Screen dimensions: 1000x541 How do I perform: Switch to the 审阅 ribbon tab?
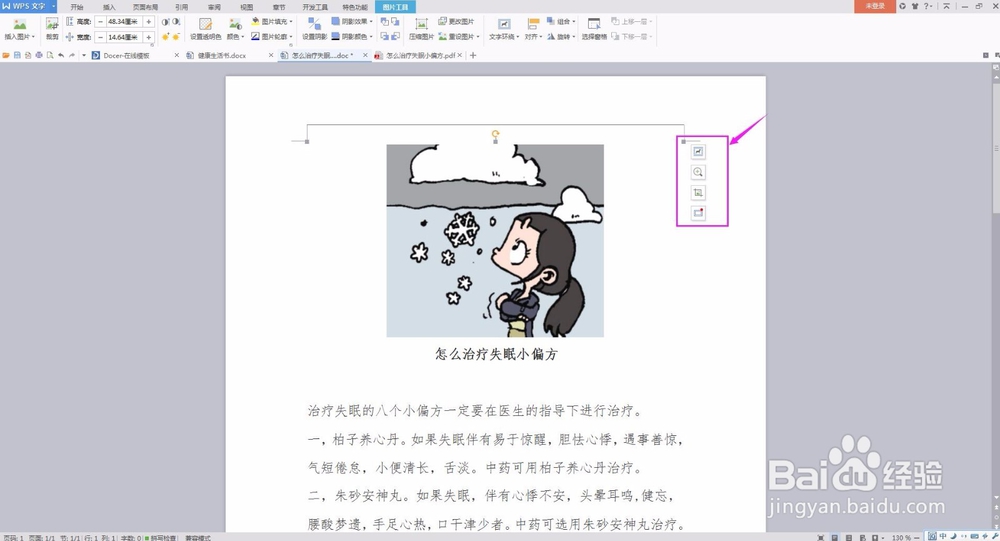point(214,7)
